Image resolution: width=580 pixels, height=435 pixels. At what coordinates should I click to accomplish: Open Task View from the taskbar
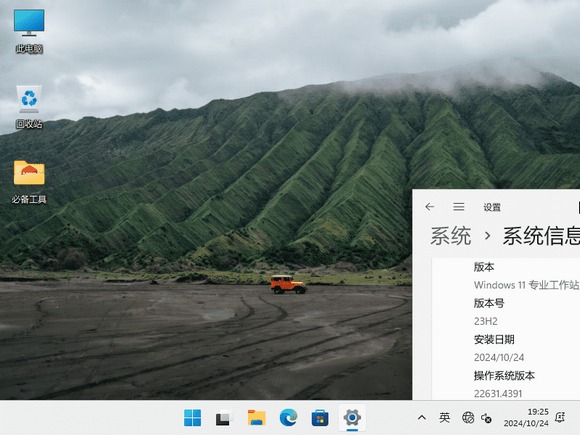pos(224,418)
